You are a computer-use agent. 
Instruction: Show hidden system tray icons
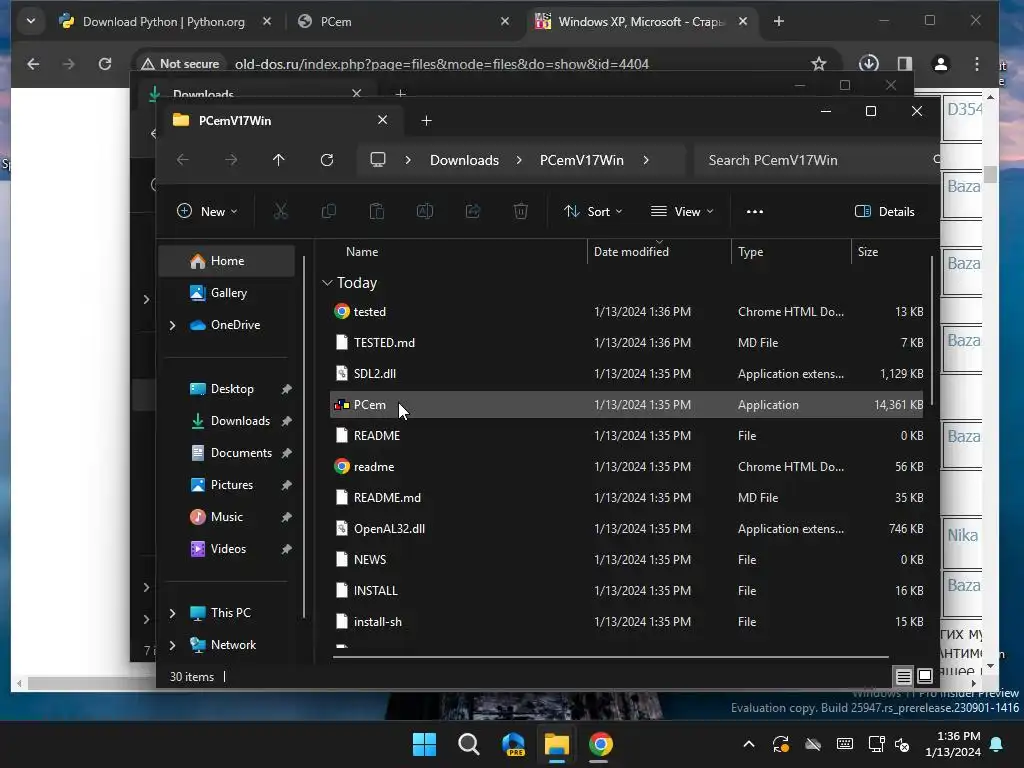click(749, 744)
